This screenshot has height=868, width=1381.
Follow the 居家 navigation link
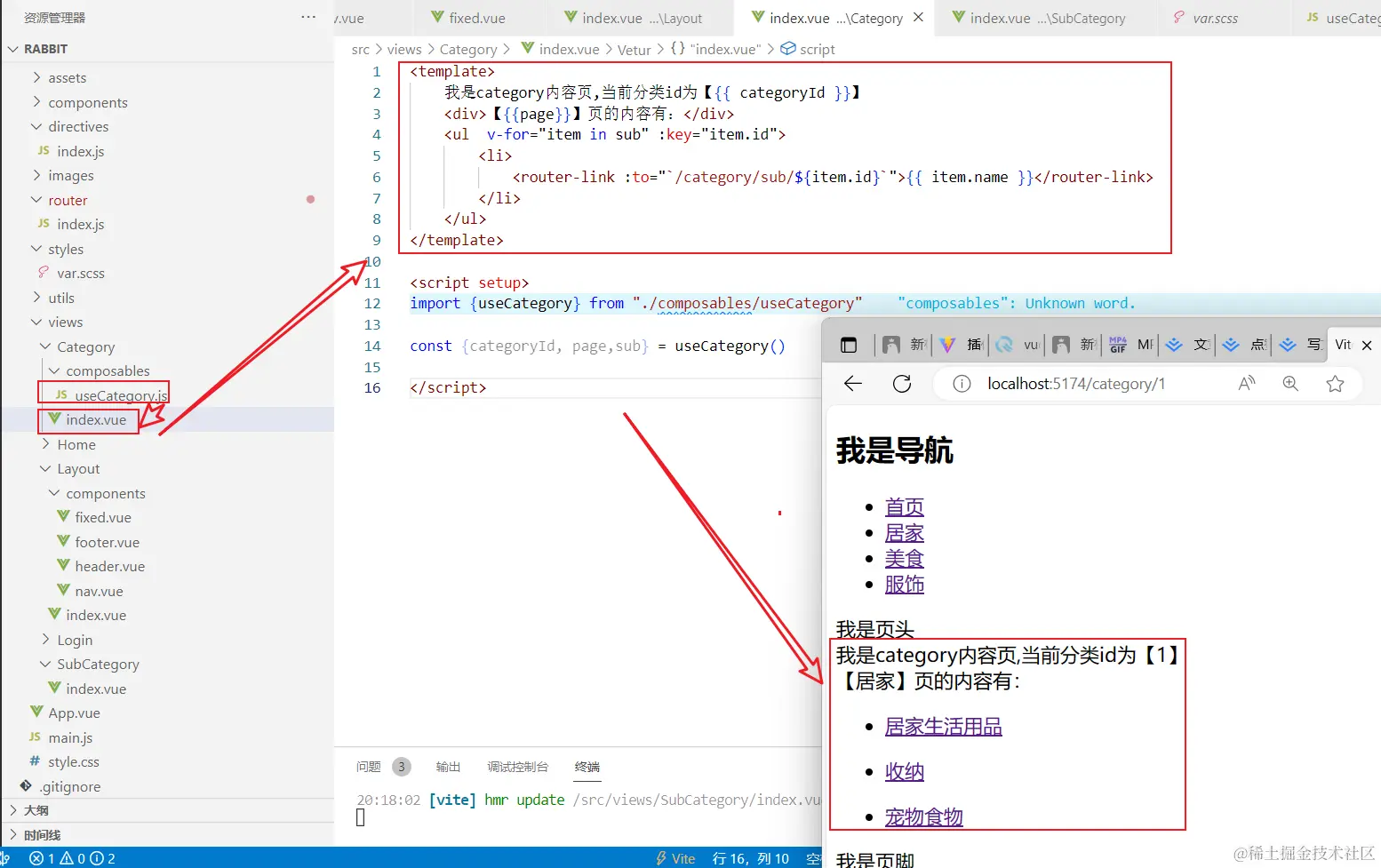click(904, 533)
